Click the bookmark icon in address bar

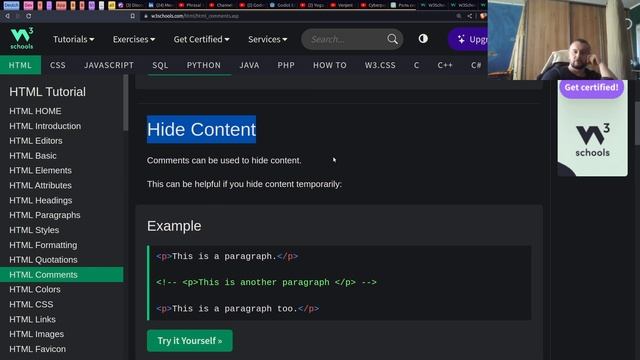click(133, 16)
